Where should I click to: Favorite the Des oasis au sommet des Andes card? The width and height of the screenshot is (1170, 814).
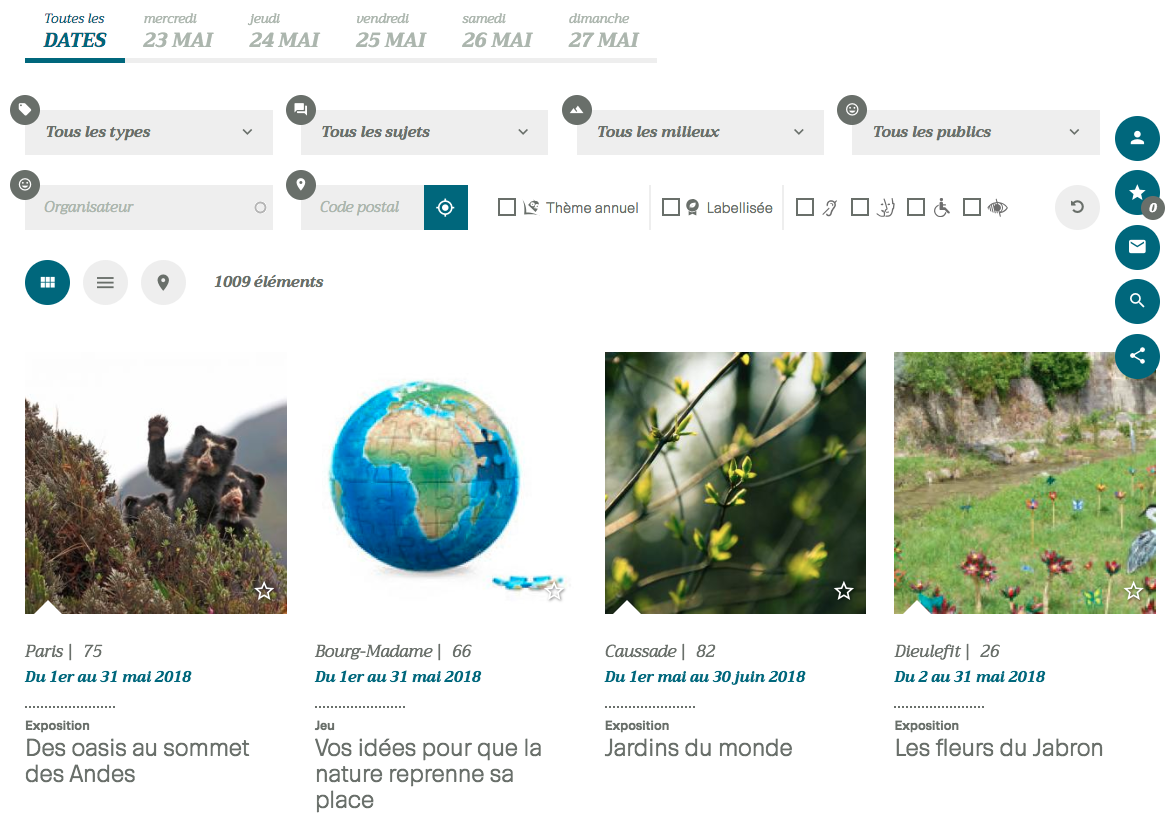point(264,592)
